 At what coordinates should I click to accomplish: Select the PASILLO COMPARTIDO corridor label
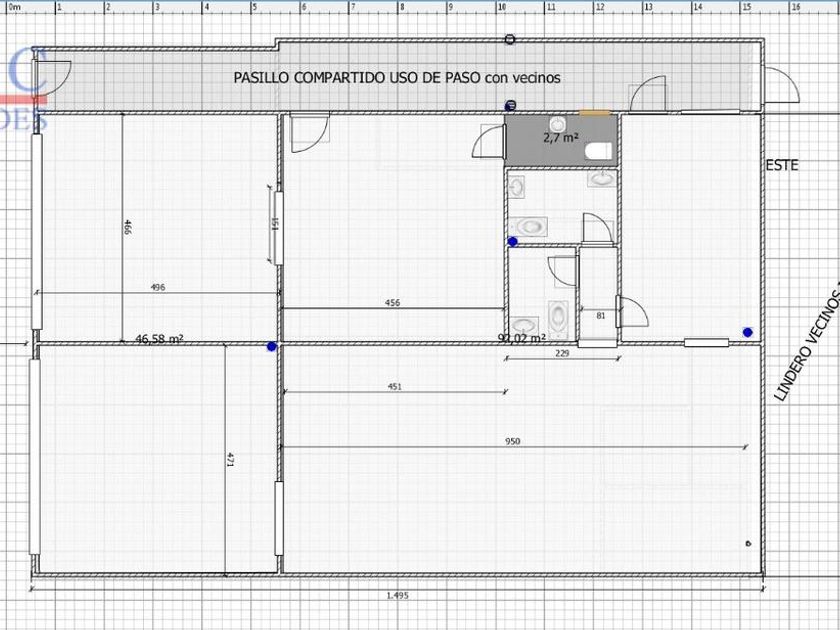[x=397, y=77]
